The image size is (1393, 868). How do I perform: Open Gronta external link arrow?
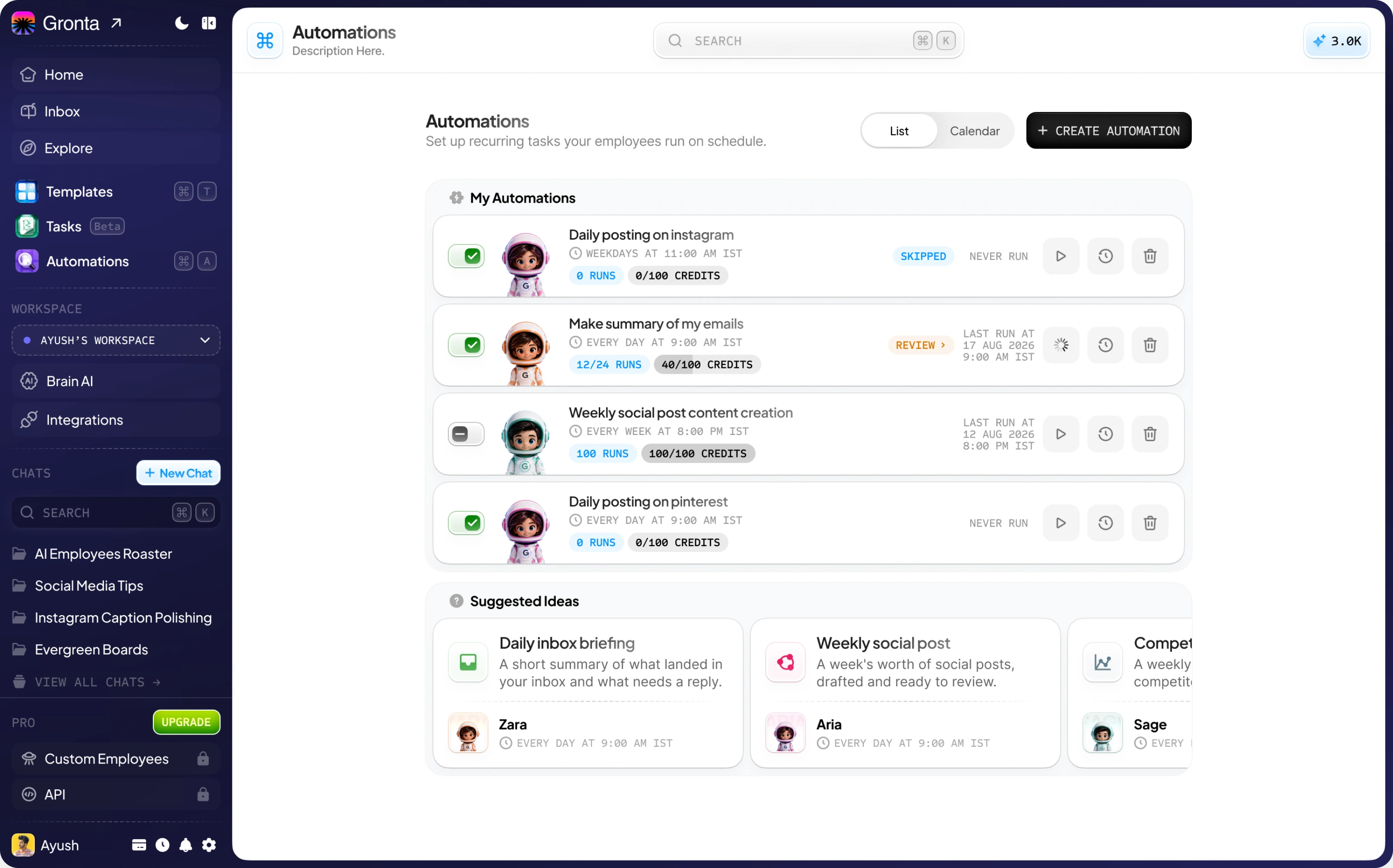(117, 23)
